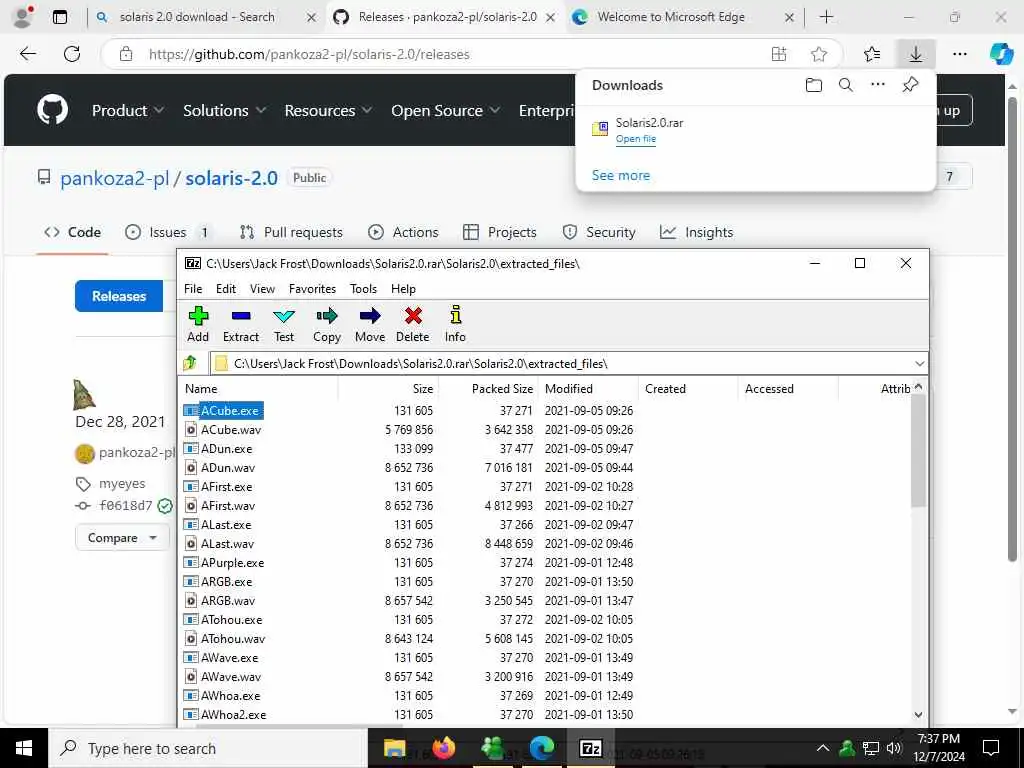The height and width of the screenshot is (768, 1024).
Task: Select ARGB.wav in file list
Action: (228, 601)
